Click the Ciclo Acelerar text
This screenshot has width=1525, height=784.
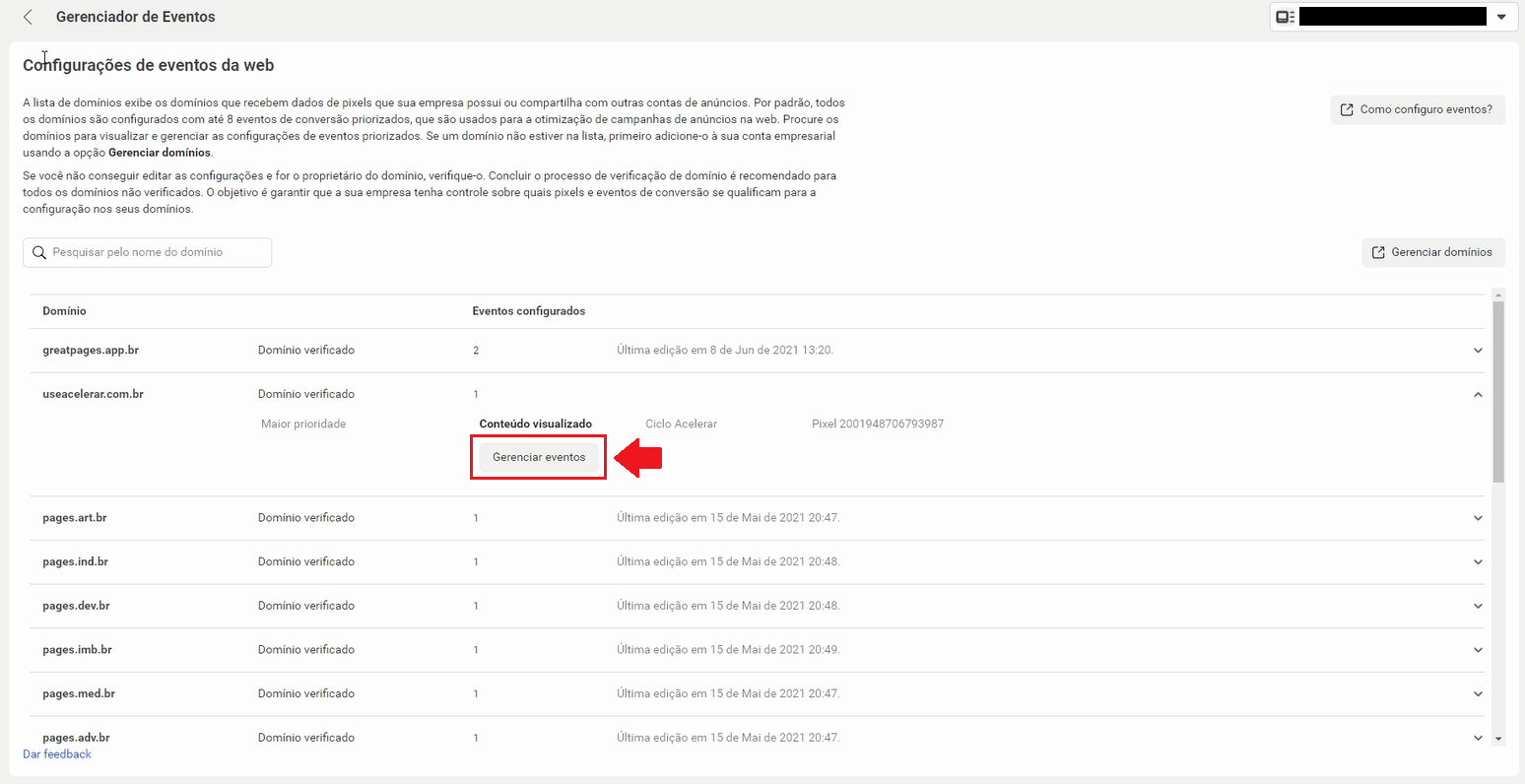coord(682,424)
